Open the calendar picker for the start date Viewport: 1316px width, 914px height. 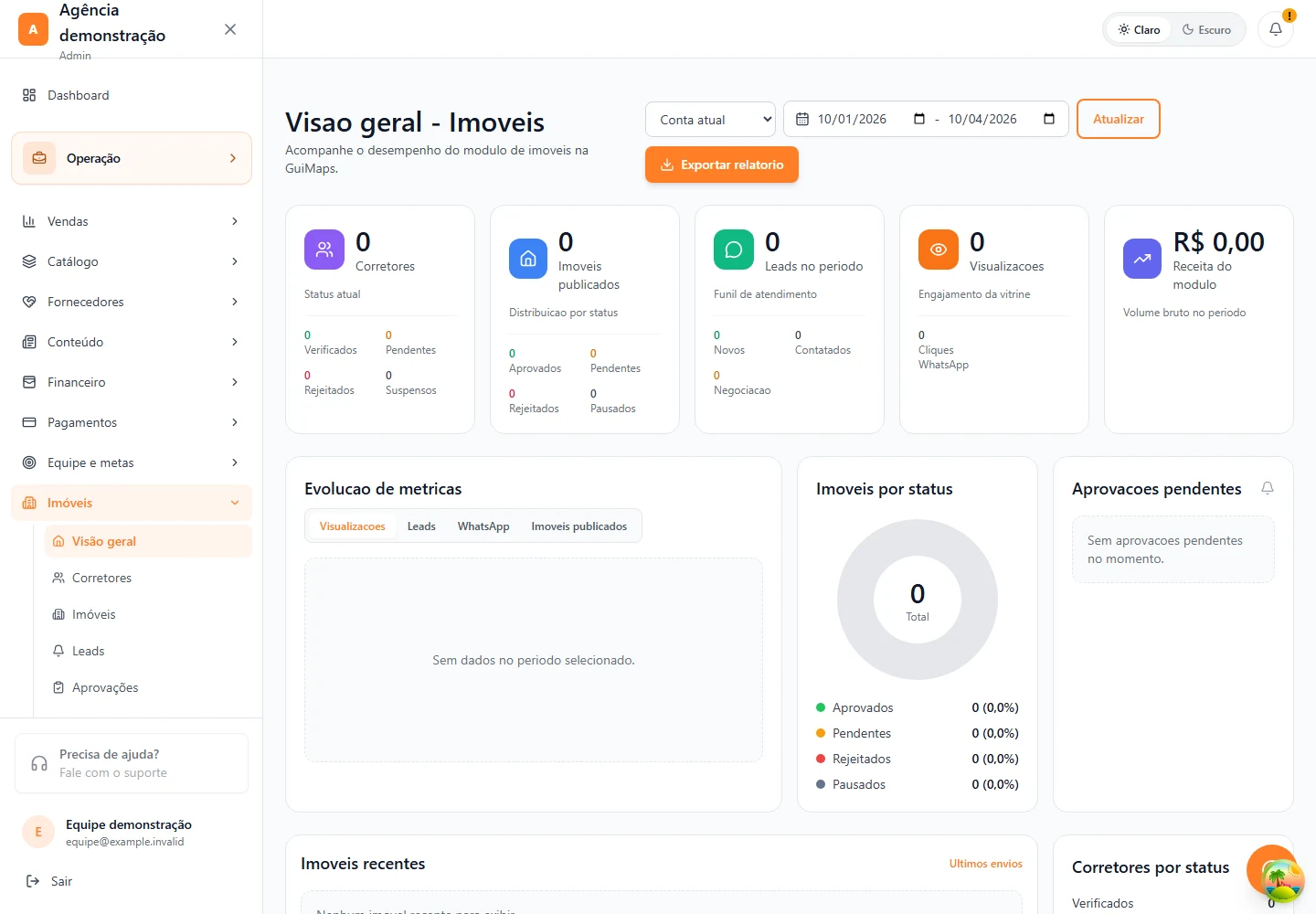click(919, 119)
